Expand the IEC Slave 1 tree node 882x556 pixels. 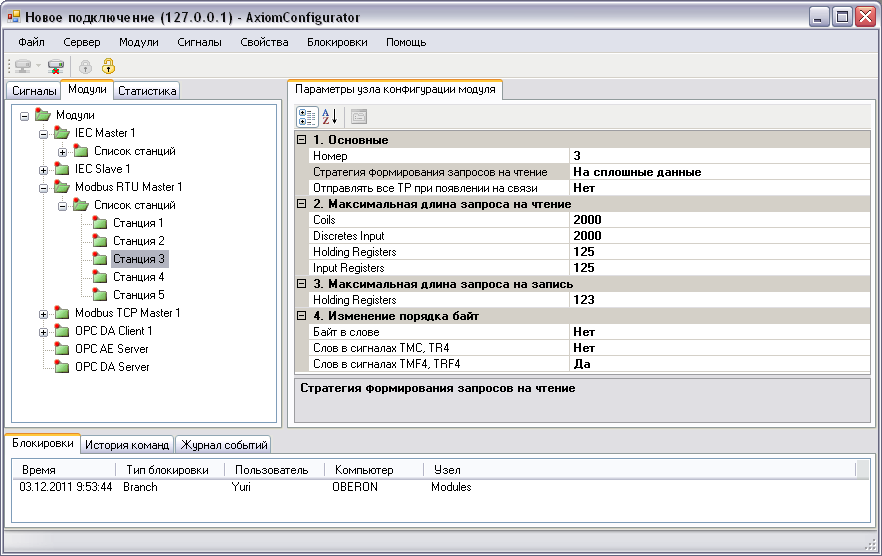pos(43,169)
